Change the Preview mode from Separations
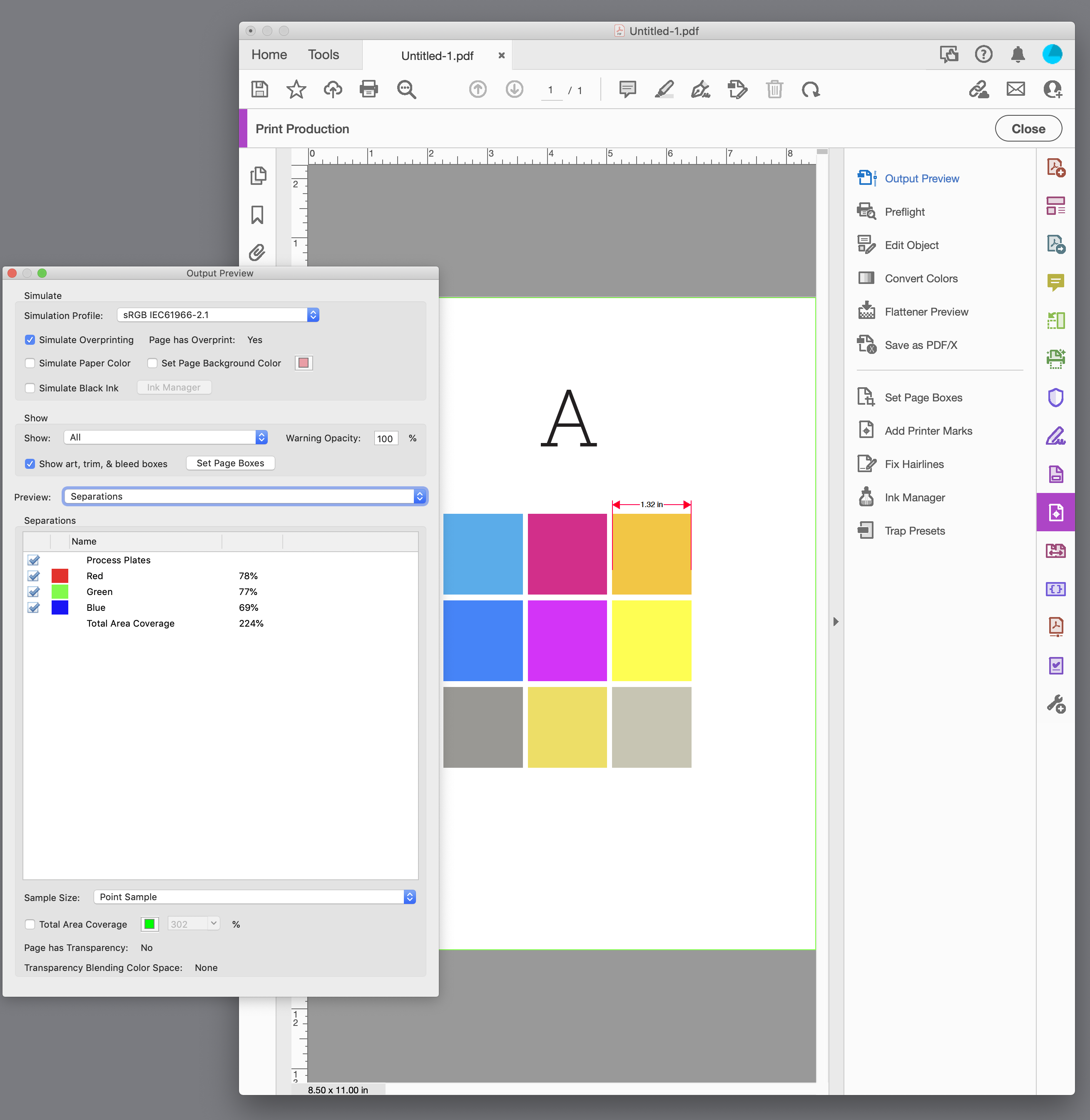The image size is (1090, 1120). pyautogui.click(x=244, y=496)
